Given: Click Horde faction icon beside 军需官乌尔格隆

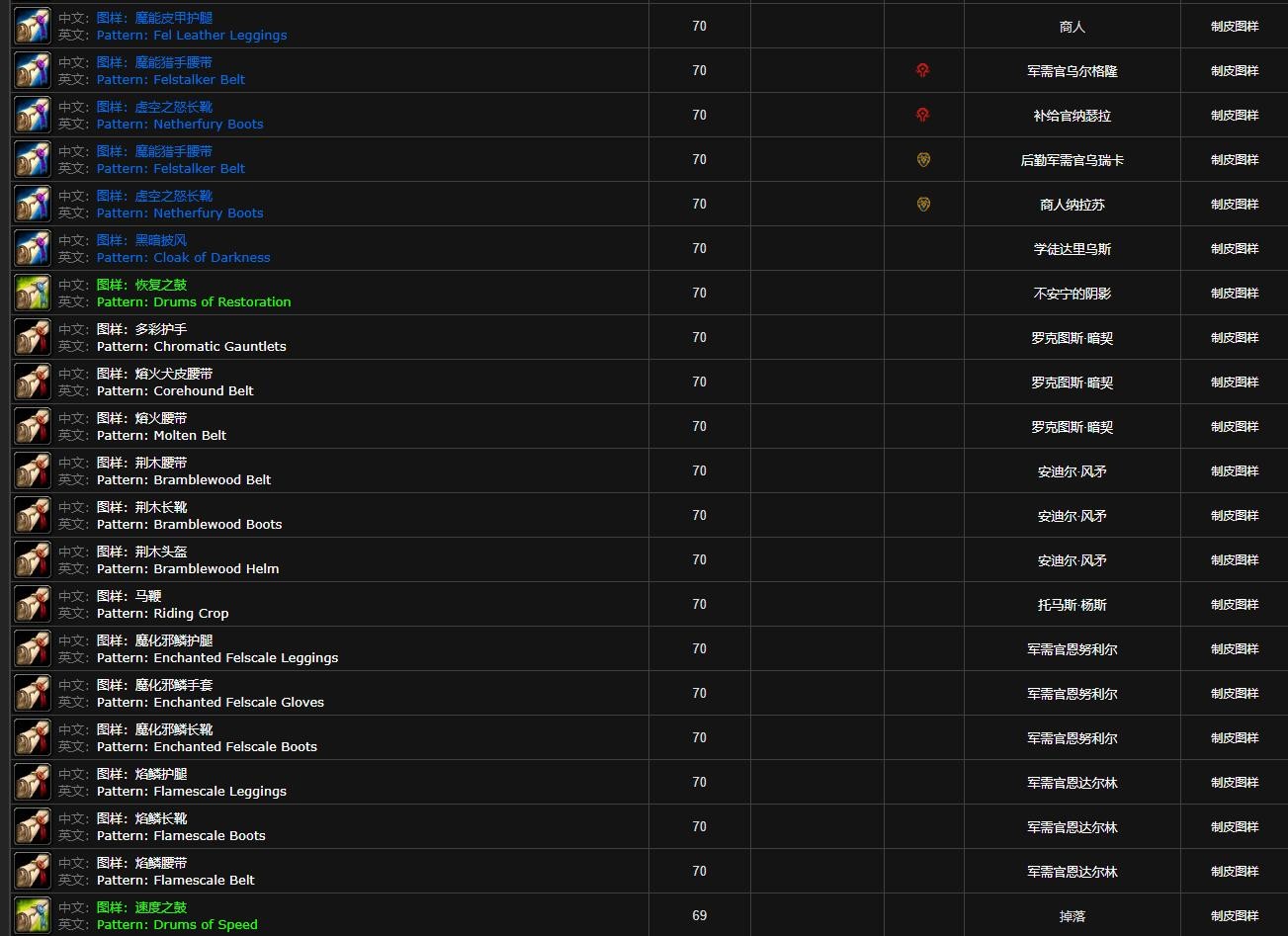Looking at the screenshot, I should (922, 71).
